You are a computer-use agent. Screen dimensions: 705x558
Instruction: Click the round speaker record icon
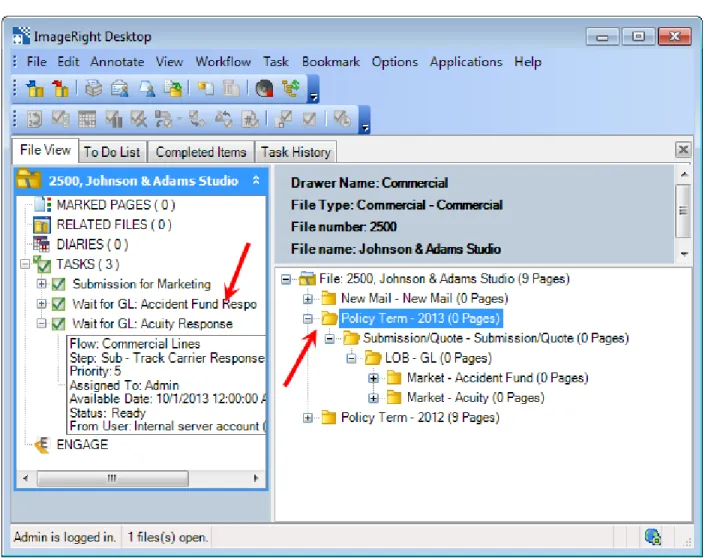click(264, 89)
